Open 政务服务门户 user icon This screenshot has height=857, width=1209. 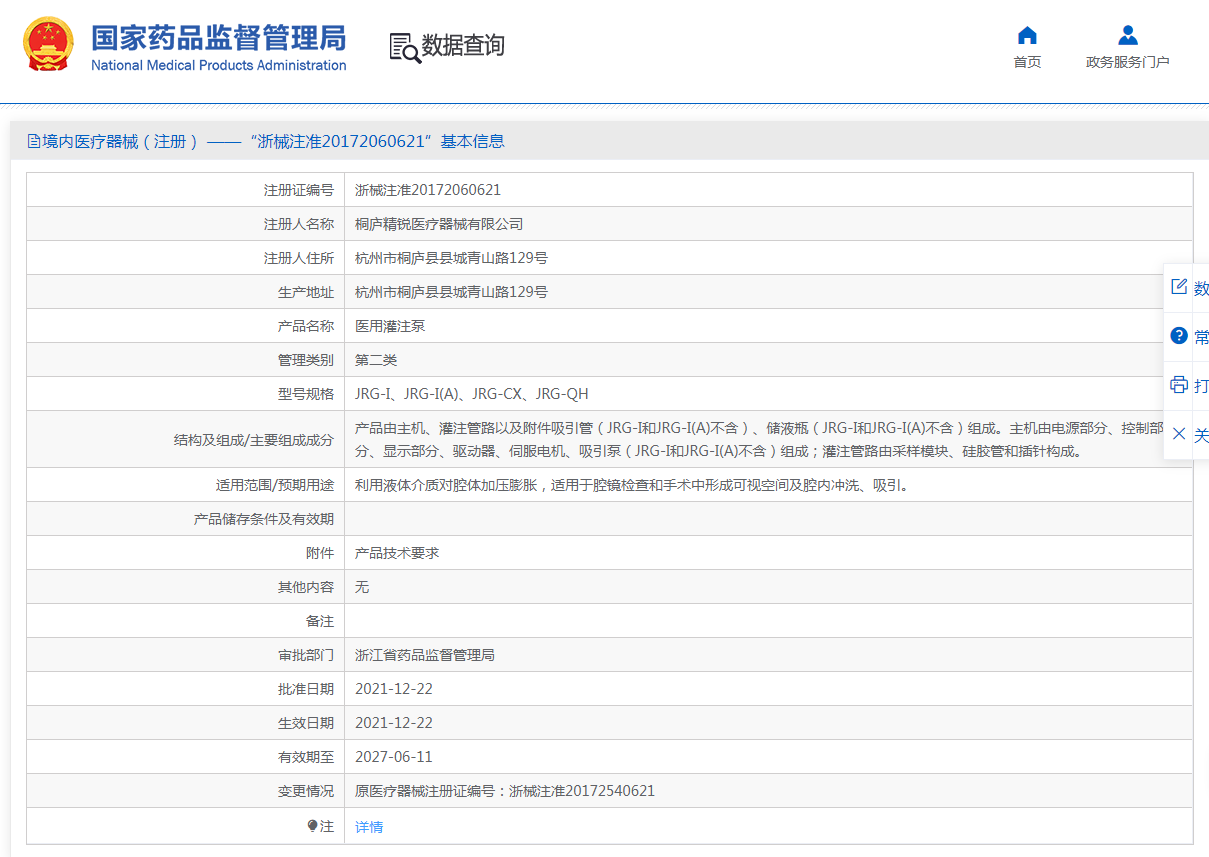point(1128,36)
